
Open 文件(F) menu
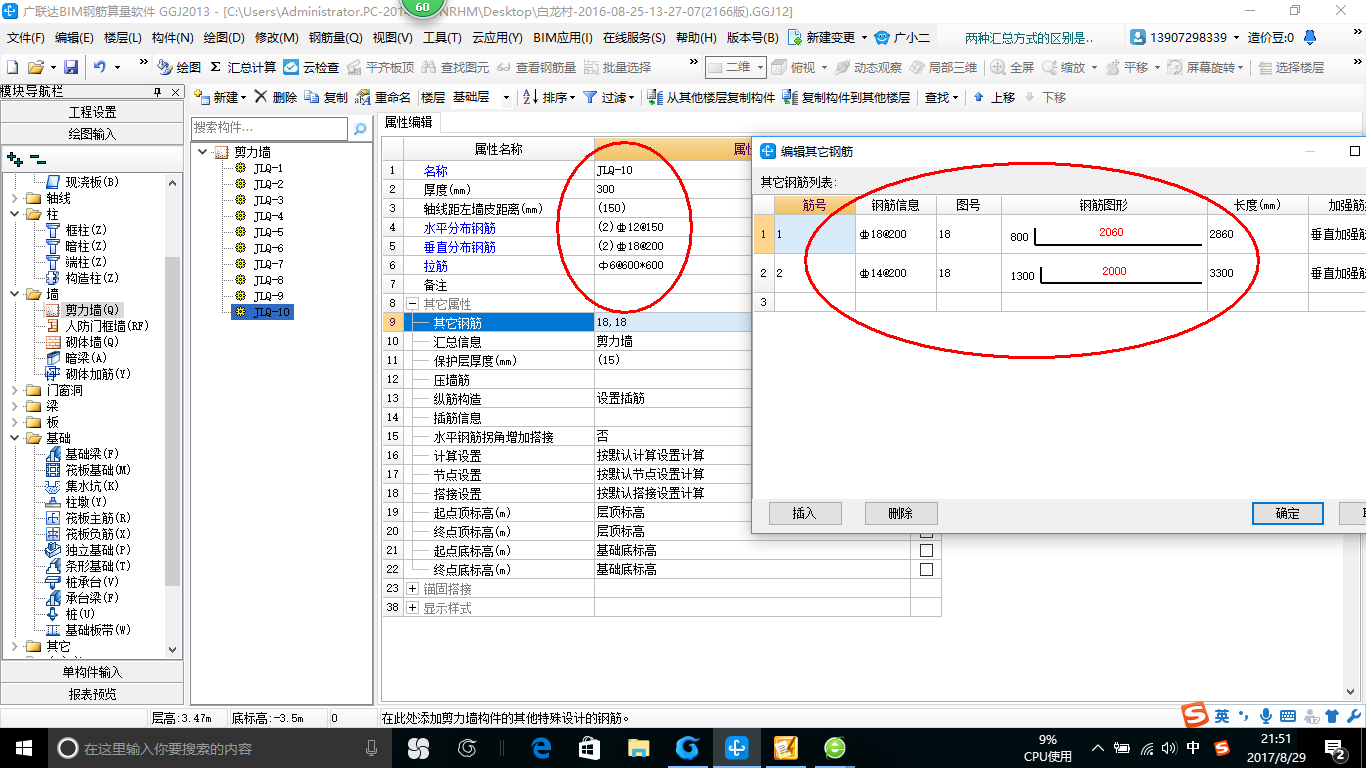26,37
